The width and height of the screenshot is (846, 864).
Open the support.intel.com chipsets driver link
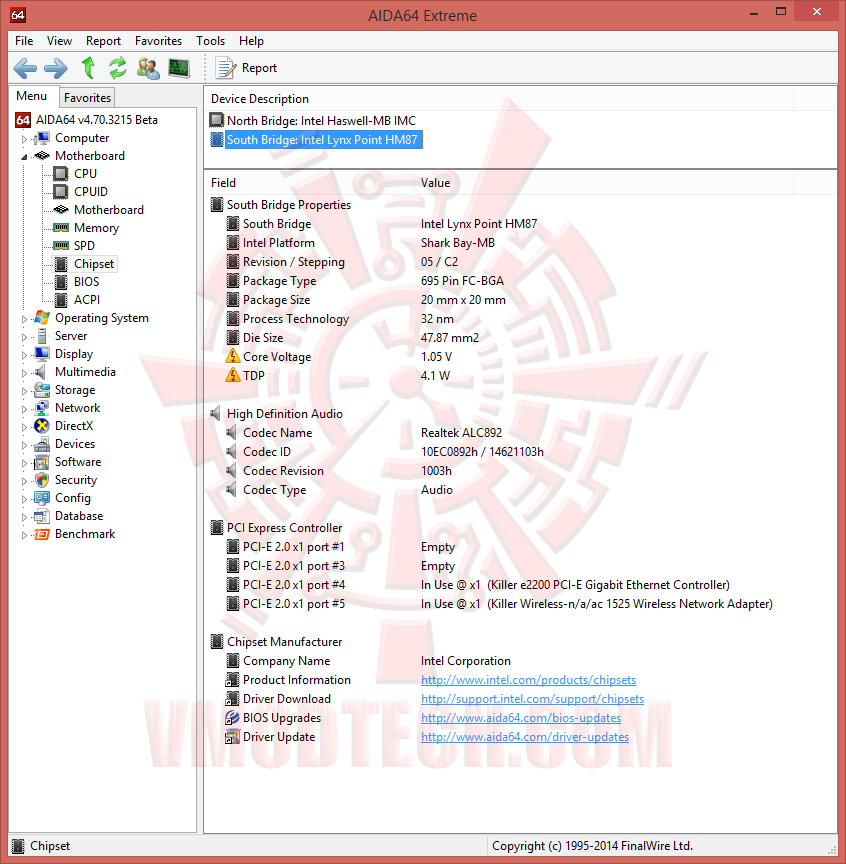click(x=532, y=699)
